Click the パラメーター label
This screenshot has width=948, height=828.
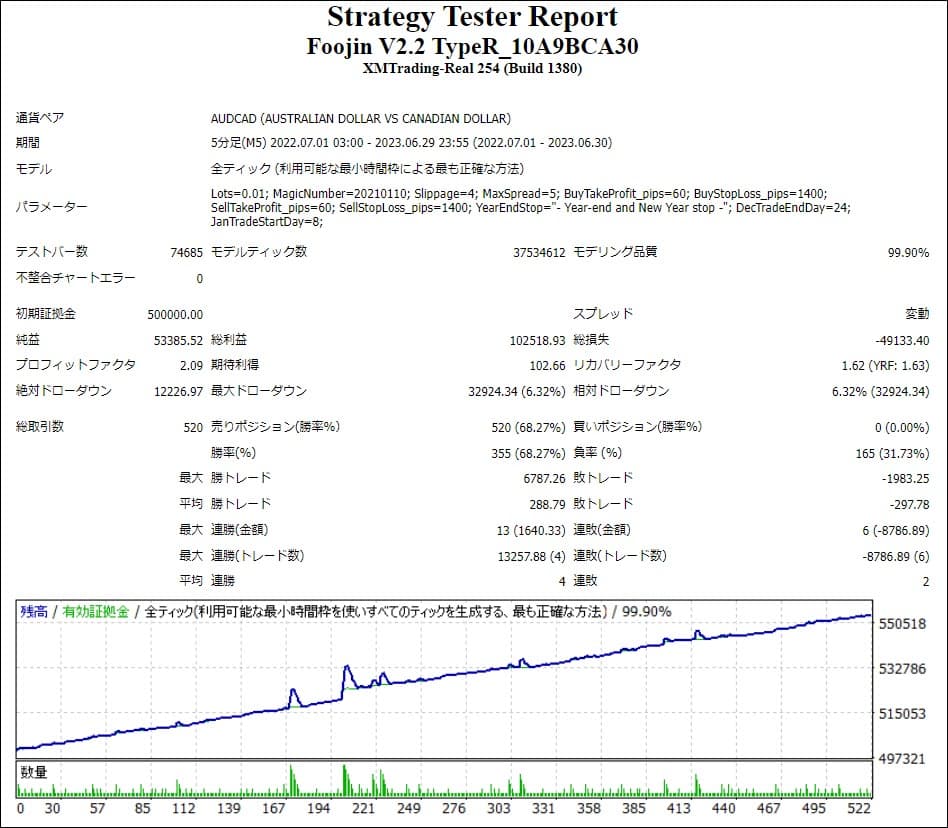(51, 207)
